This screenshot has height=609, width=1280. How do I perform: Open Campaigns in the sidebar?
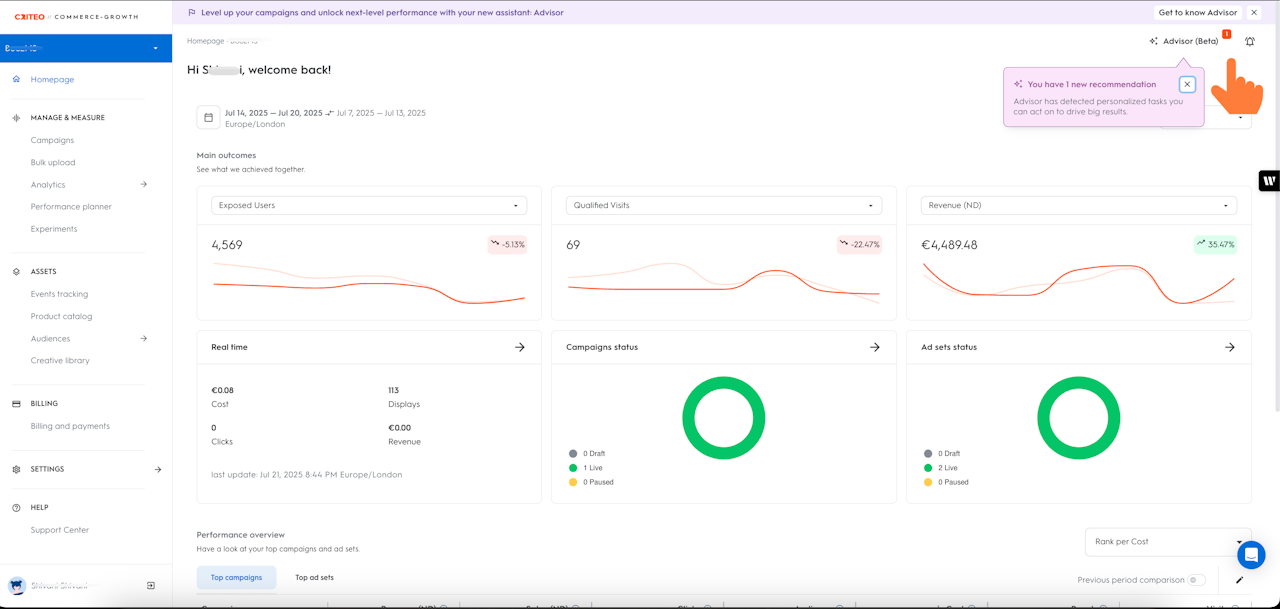52,140
